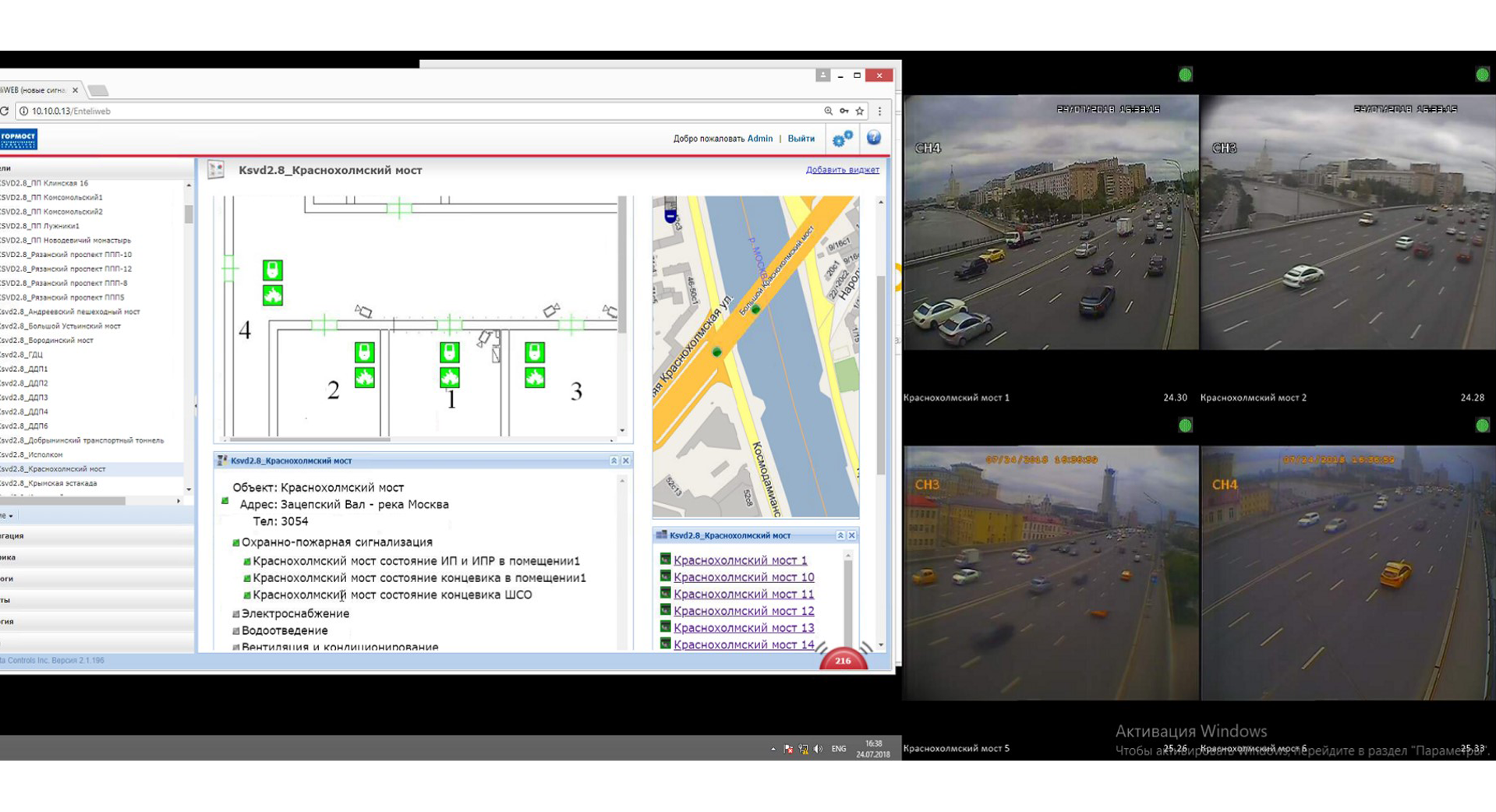Screen dimensions: 1496x812
Task: Open the Краснохолмский мост 10 camera link
Action: (743, 577)
